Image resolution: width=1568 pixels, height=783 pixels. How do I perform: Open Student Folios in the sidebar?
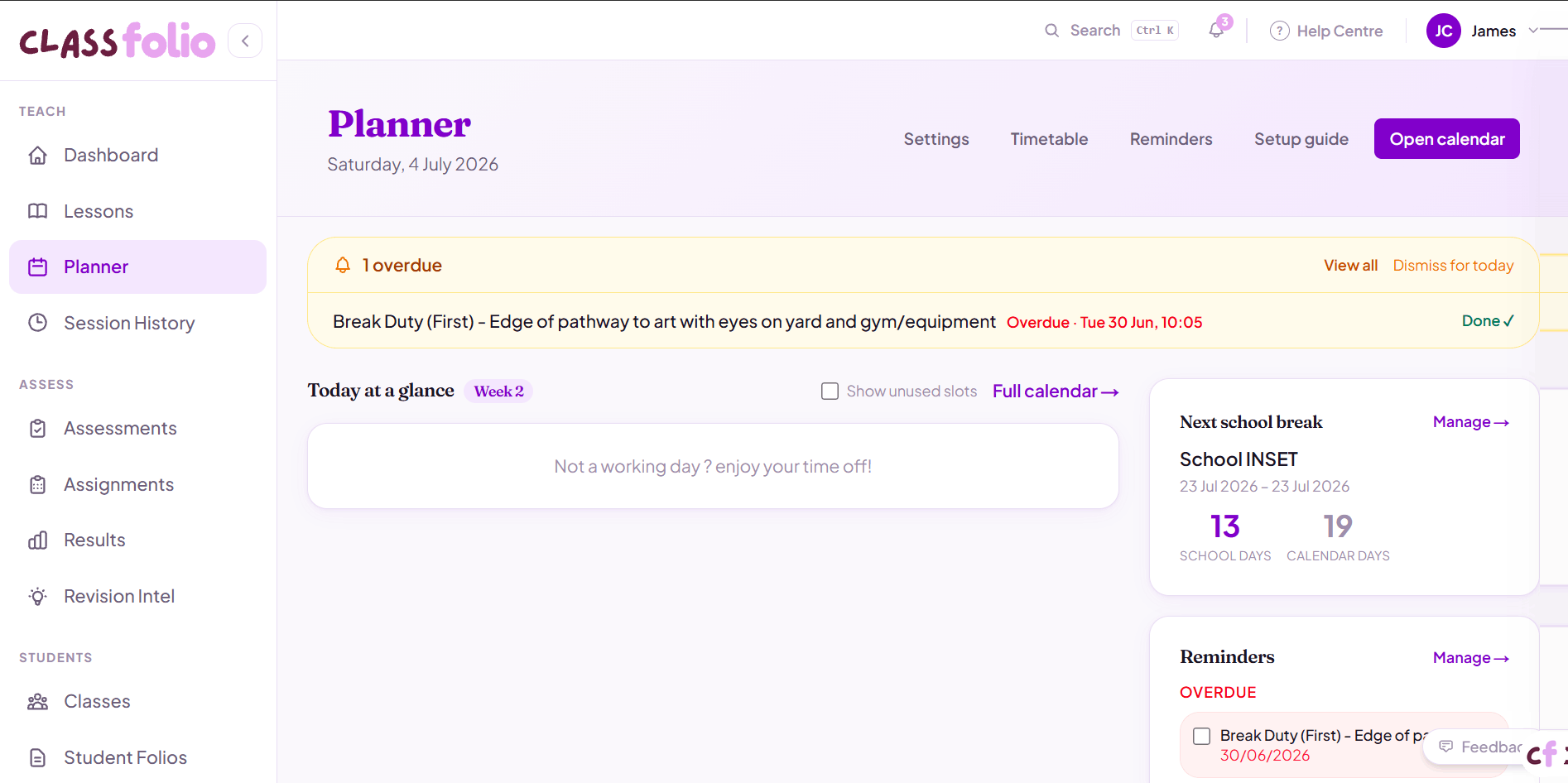point(137,757)
